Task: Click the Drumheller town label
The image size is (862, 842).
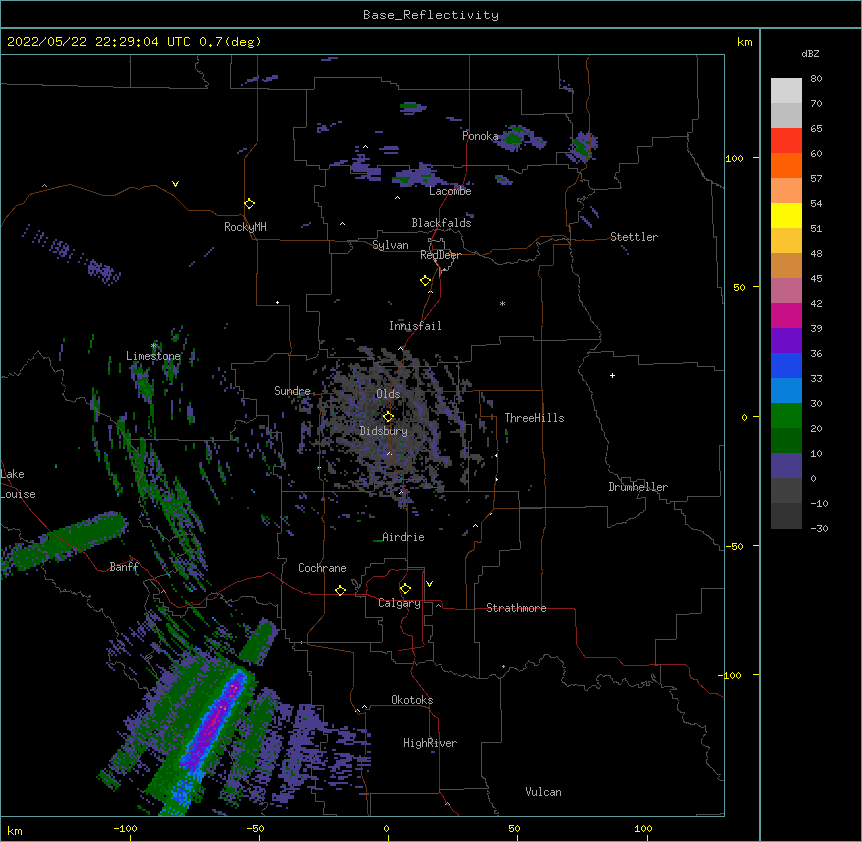Action: 638,487
